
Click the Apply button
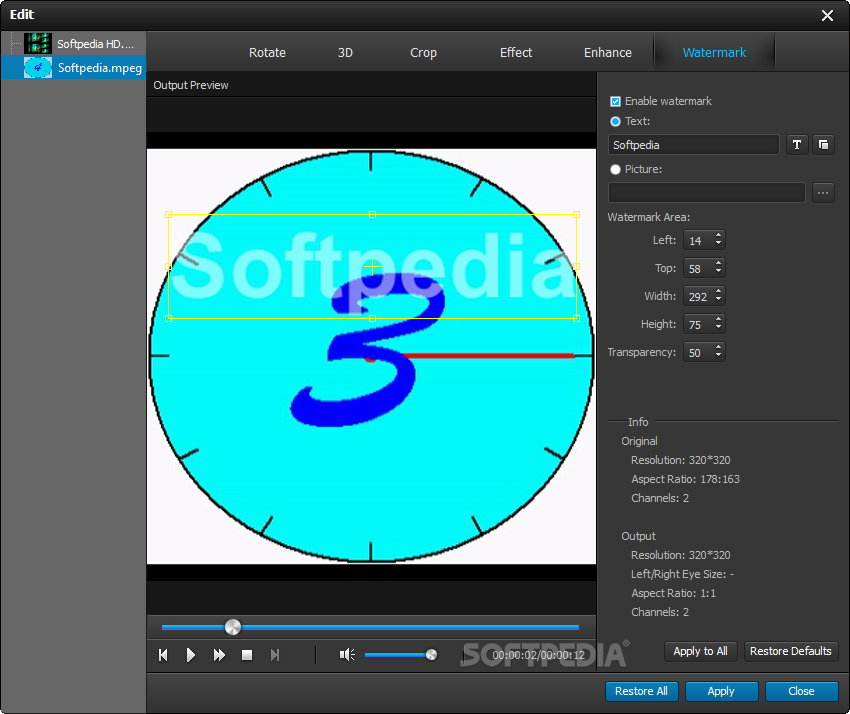[x=721, y=691]
